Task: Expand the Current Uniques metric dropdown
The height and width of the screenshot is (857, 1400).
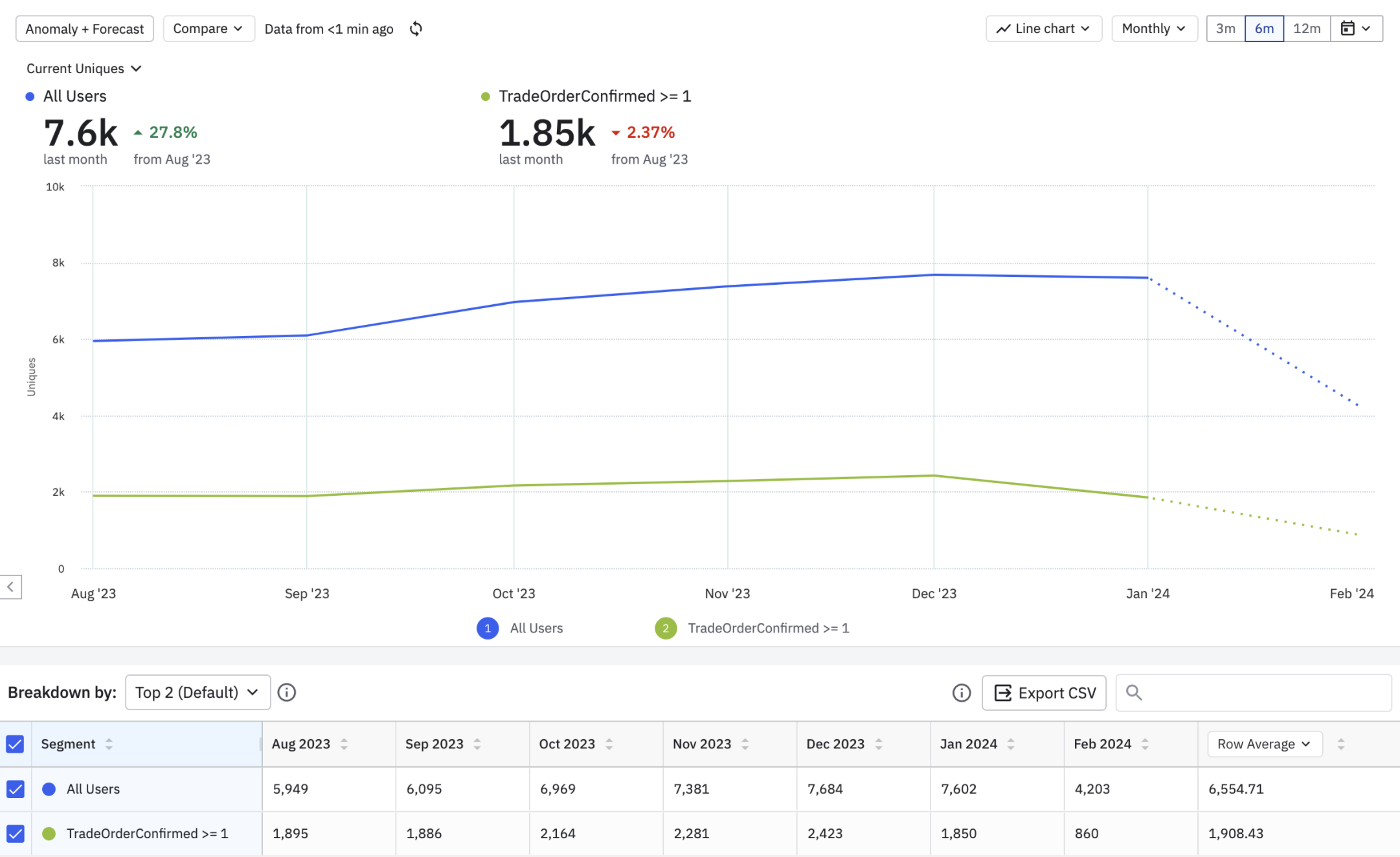Action: pos(84,69)
